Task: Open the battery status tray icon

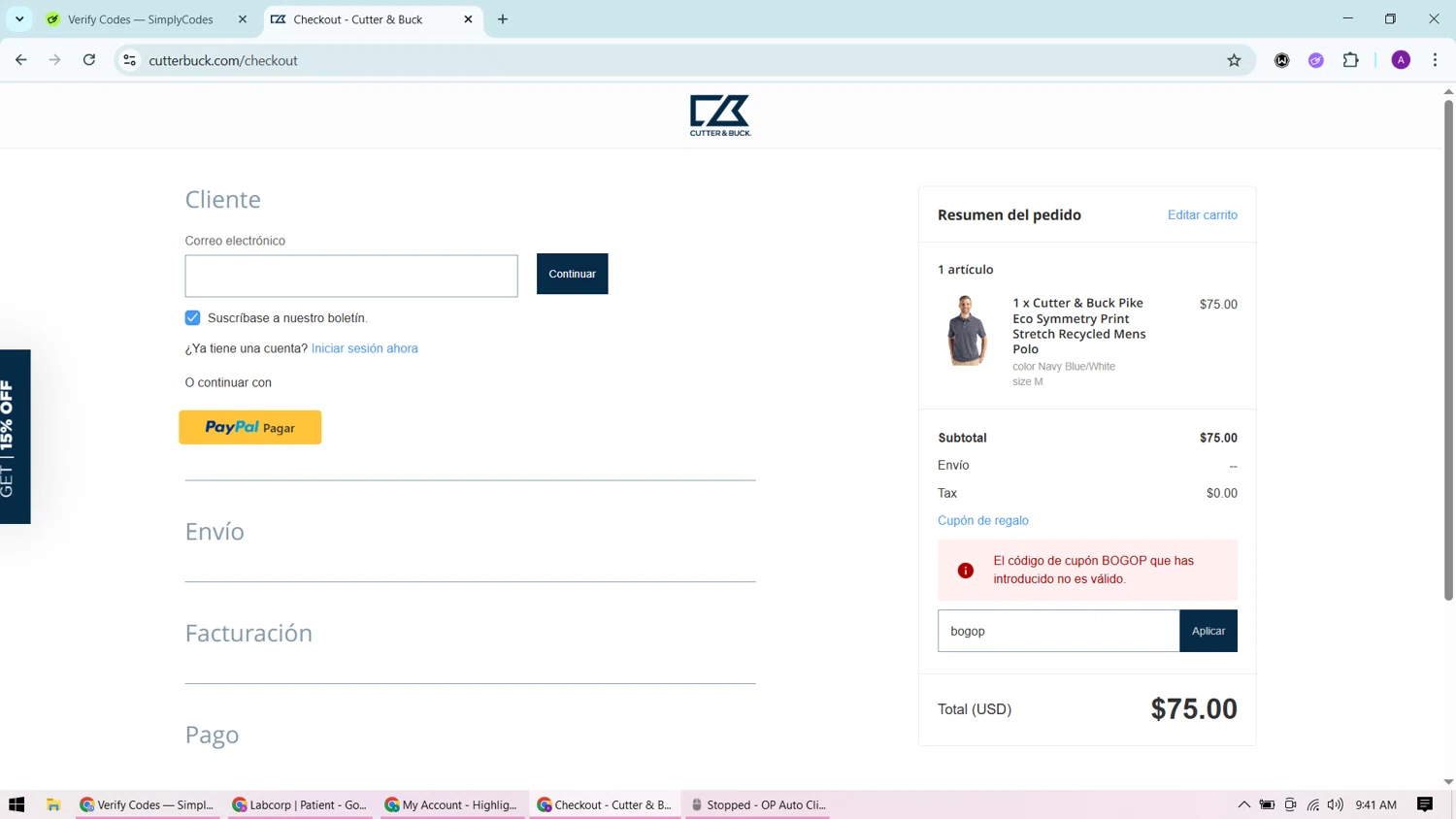Action: [1267, 804]
